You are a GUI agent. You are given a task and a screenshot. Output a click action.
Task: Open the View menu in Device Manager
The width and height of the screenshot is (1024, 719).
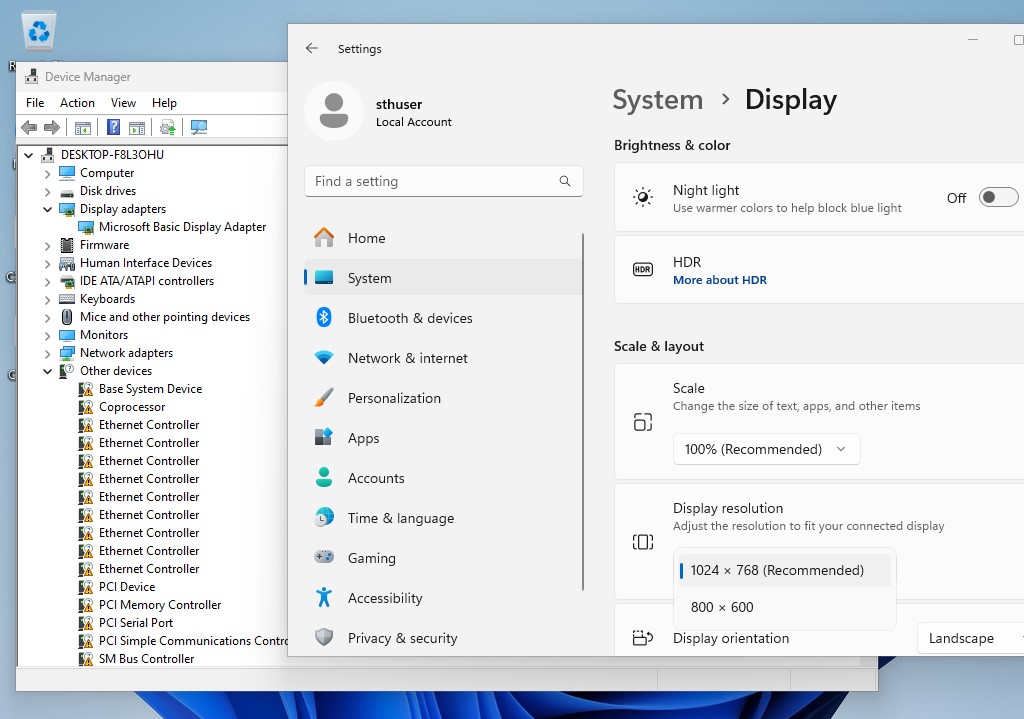pos(123,103)
